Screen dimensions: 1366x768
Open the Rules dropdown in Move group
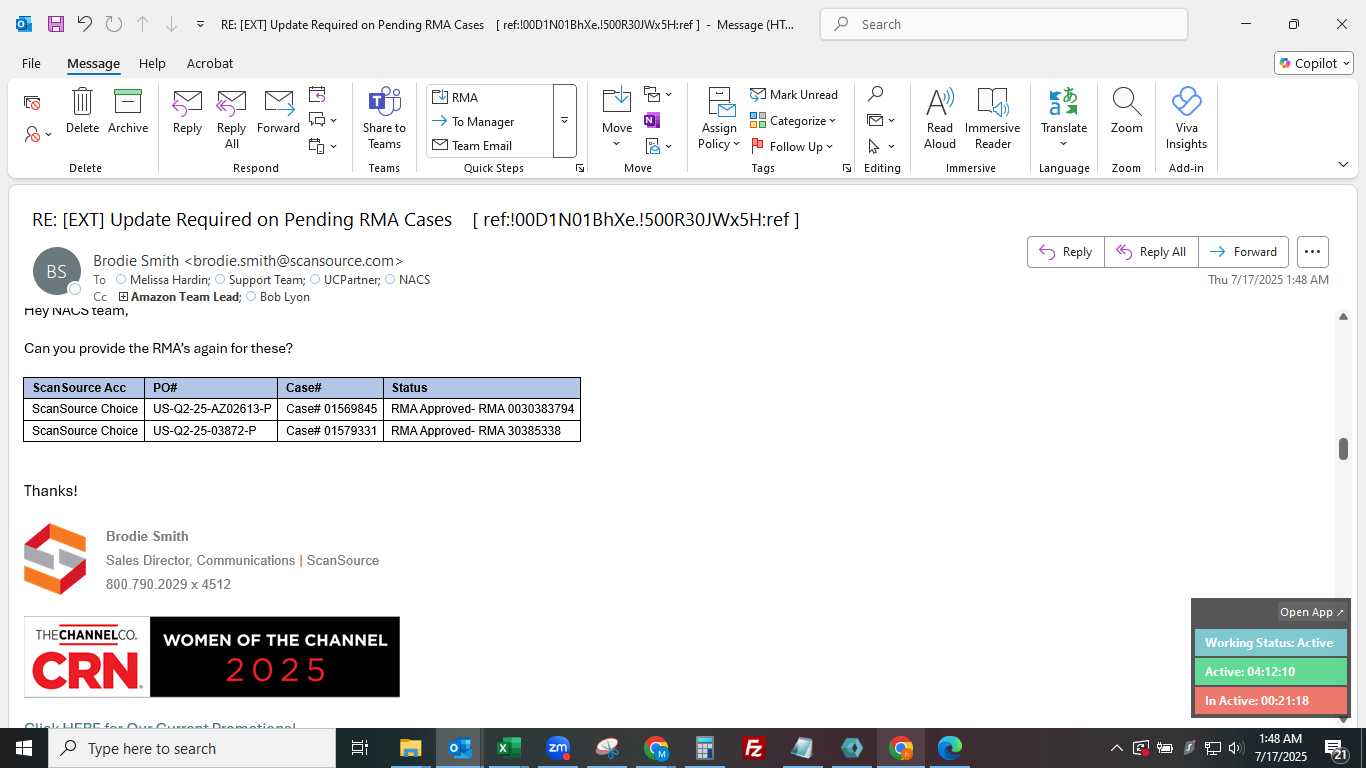pyautogui.click(x=658, y=95)
